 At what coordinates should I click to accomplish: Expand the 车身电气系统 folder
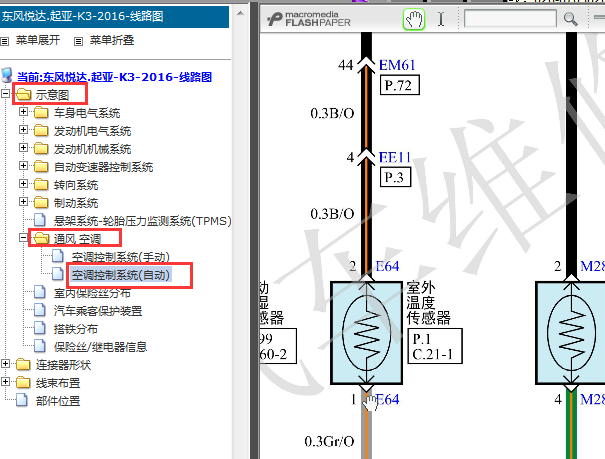[x=23, y=112]
